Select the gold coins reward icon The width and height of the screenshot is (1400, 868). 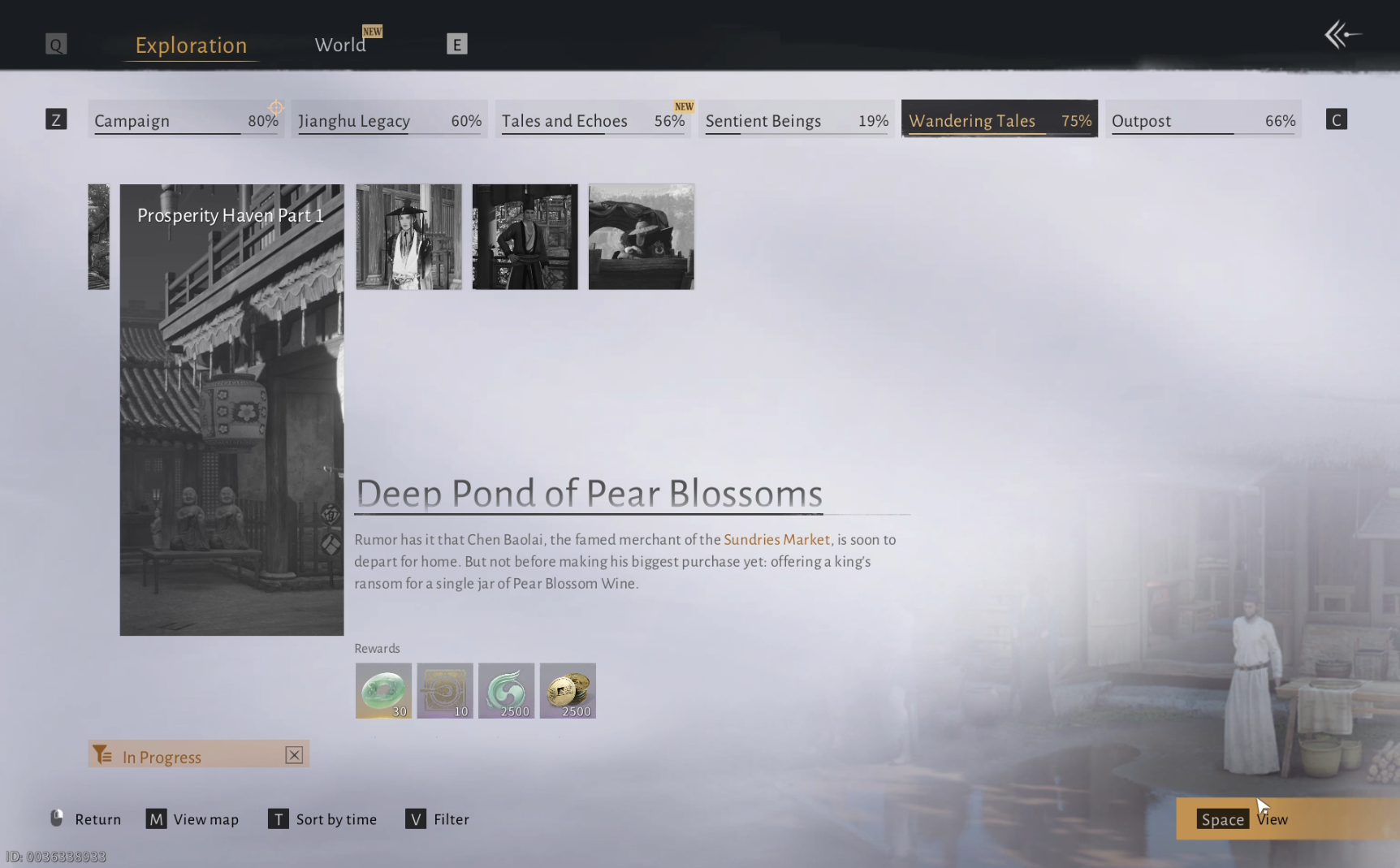tap(568, 690)
